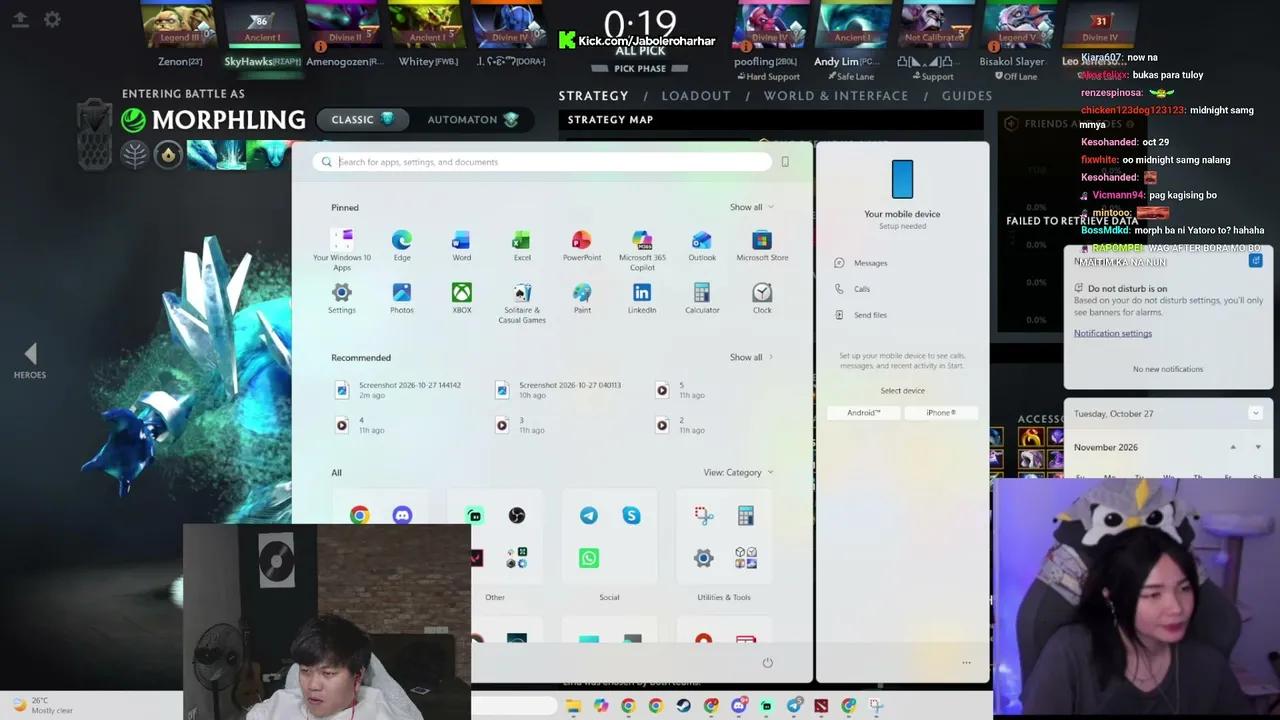Open the Paint app
This screenshot has height=720, width=1280.
tap(582, 298)
